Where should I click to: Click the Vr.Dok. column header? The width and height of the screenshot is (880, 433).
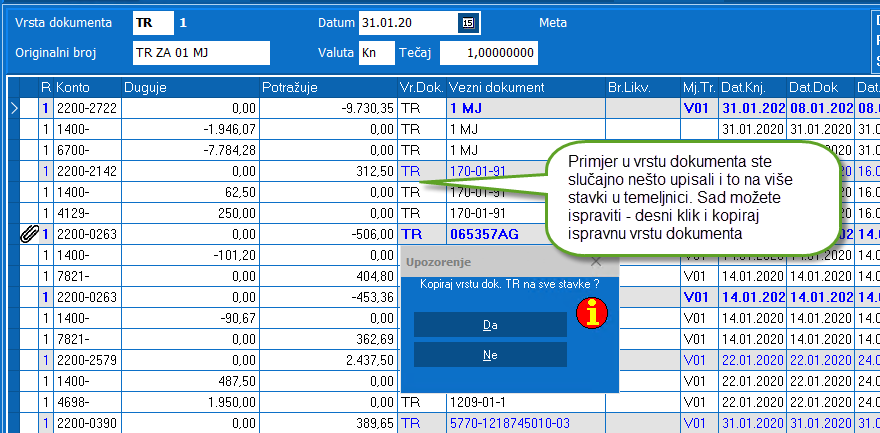(420, 88)
